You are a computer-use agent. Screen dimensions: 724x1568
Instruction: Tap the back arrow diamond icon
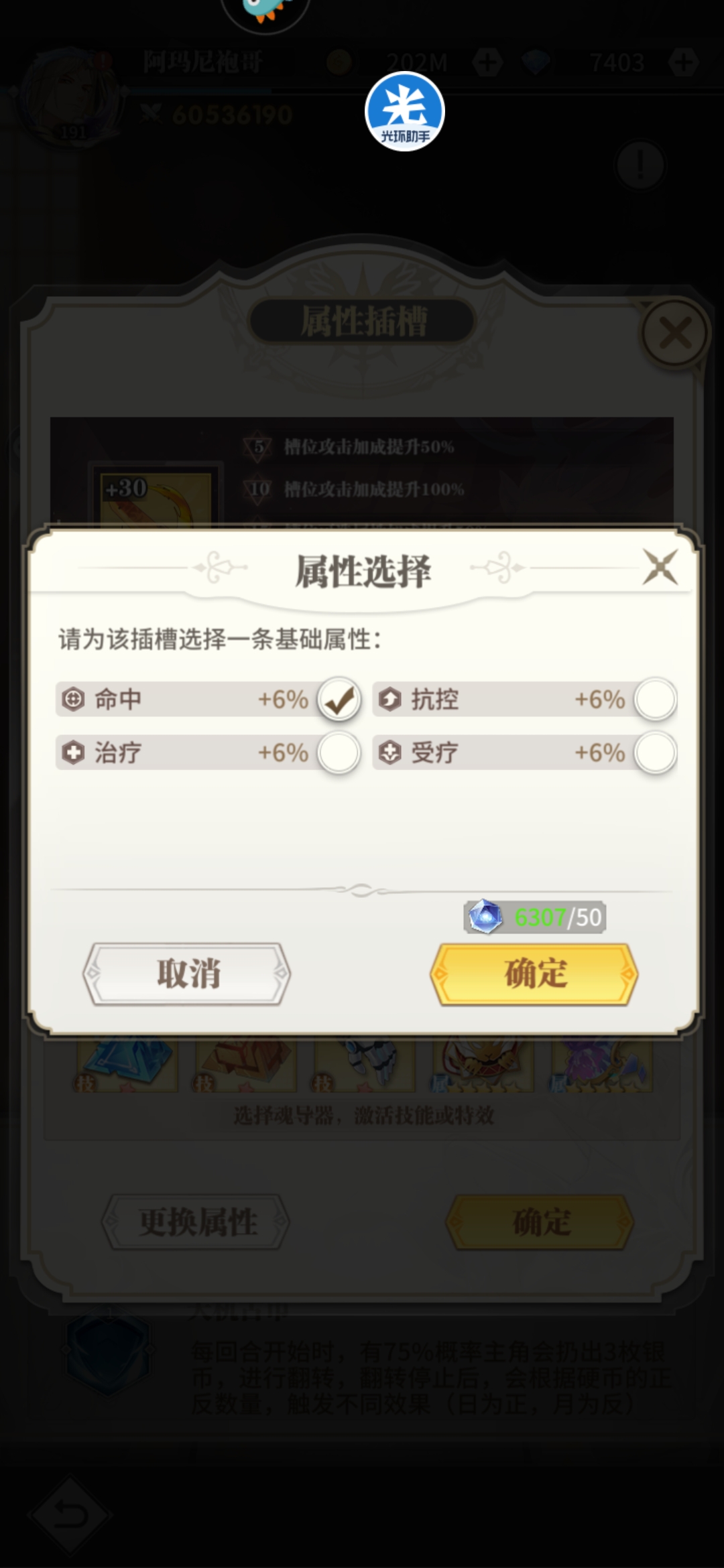pos(70,1514)
